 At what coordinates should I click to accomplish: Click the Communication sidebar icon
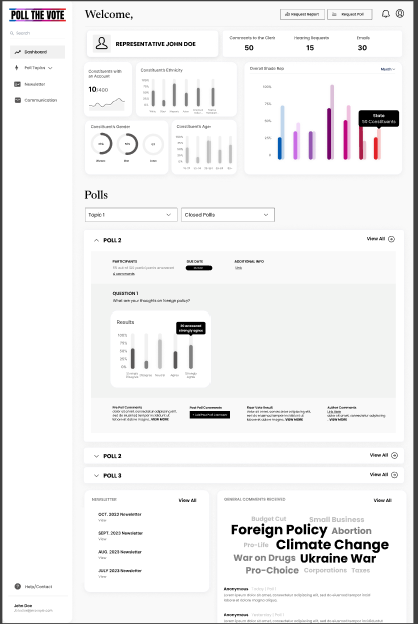click(x=18, y=100)
